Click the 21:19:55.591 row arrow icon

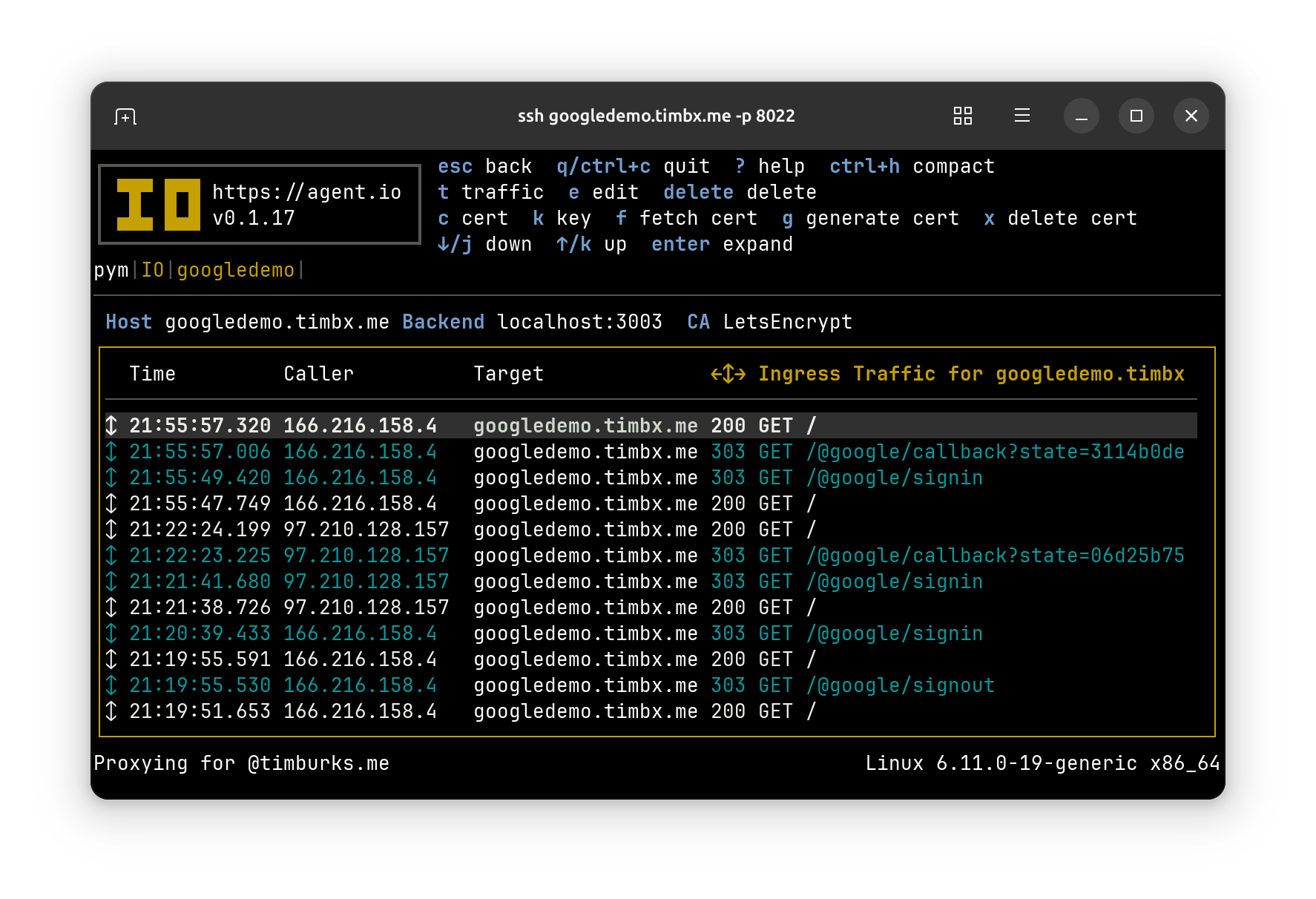(x=111, y=659)
